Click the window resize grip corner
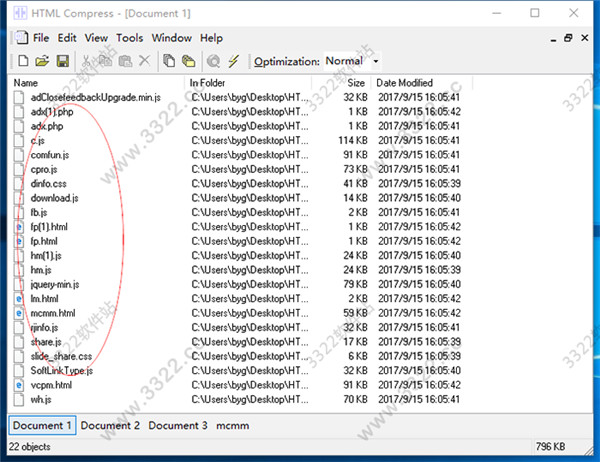 (x=588, y=450)
